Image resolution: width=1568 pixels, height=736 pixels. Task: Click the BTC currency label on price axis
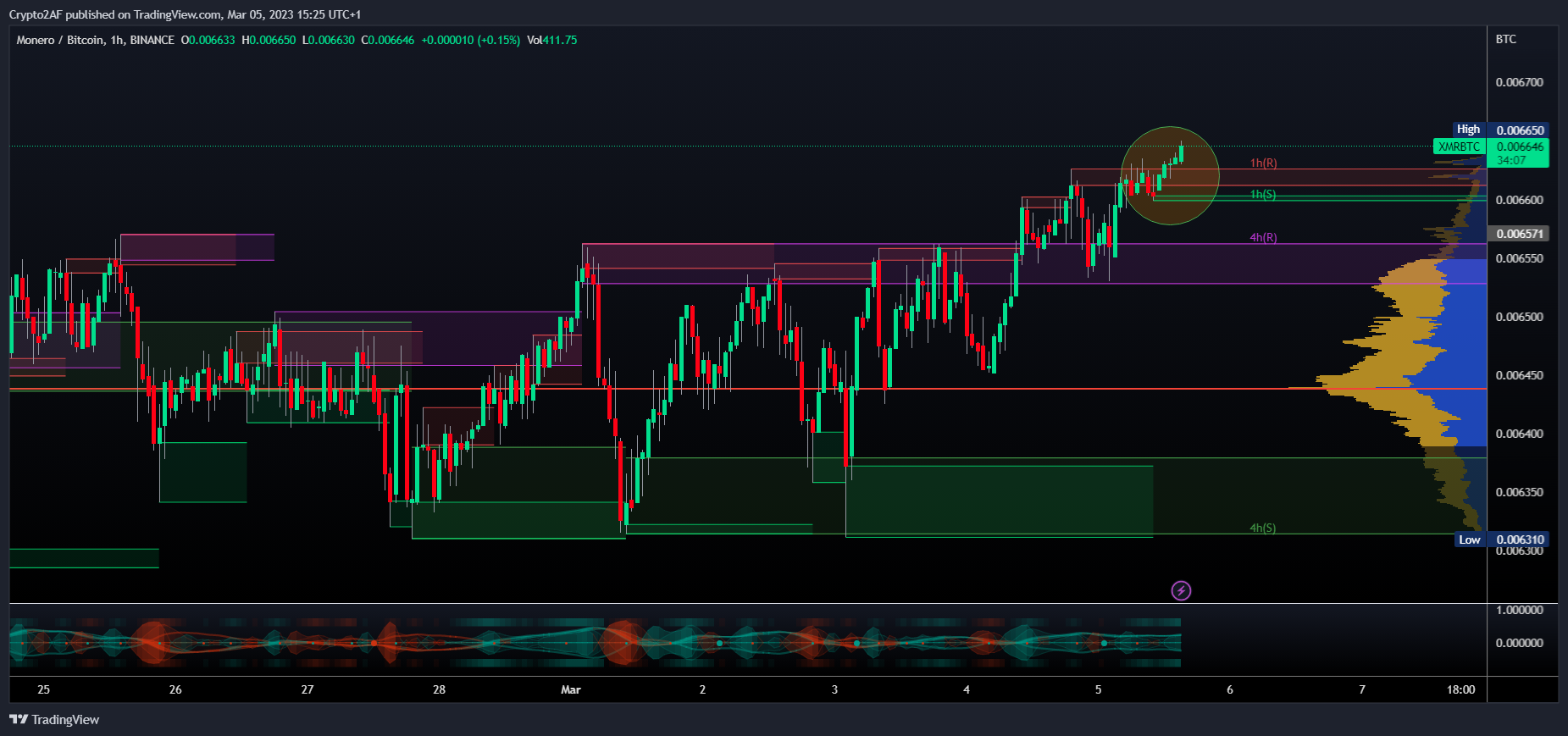(1506, 39)
